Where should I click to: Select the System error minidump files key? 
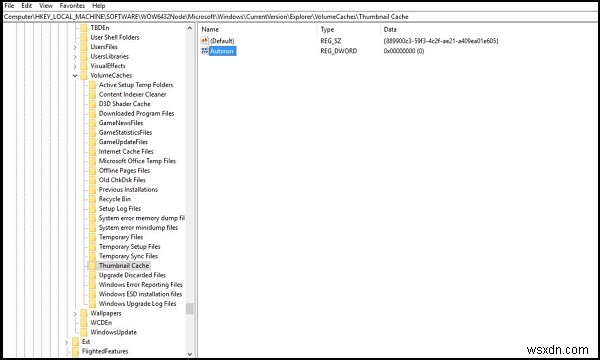(138, 228)
